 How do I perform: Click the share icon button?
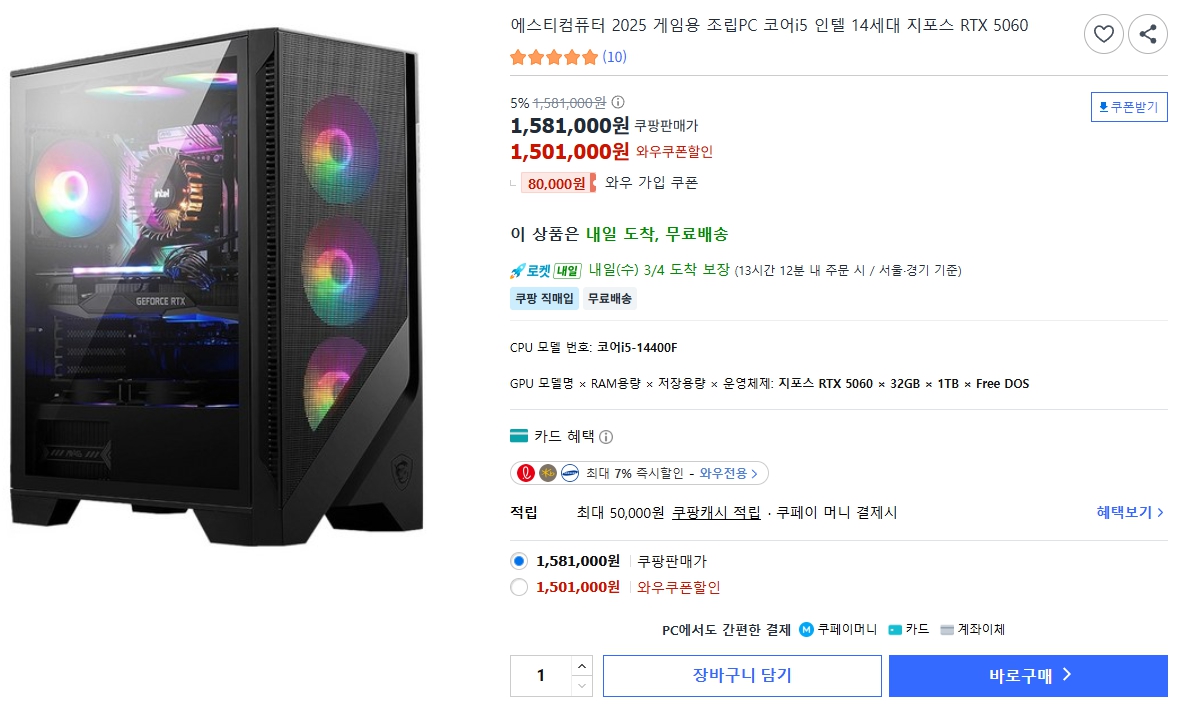[x=1148, y=35]
